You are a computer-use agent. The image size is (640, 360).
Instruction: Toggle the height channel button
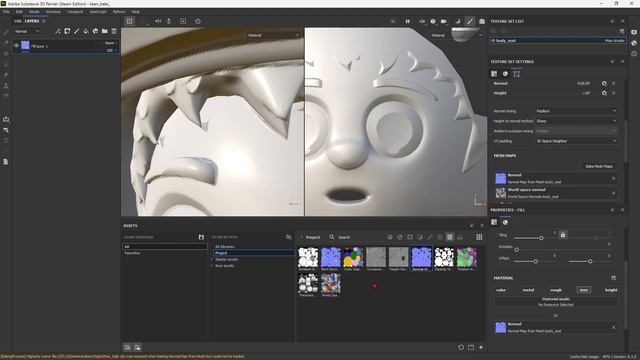[611, 290]
